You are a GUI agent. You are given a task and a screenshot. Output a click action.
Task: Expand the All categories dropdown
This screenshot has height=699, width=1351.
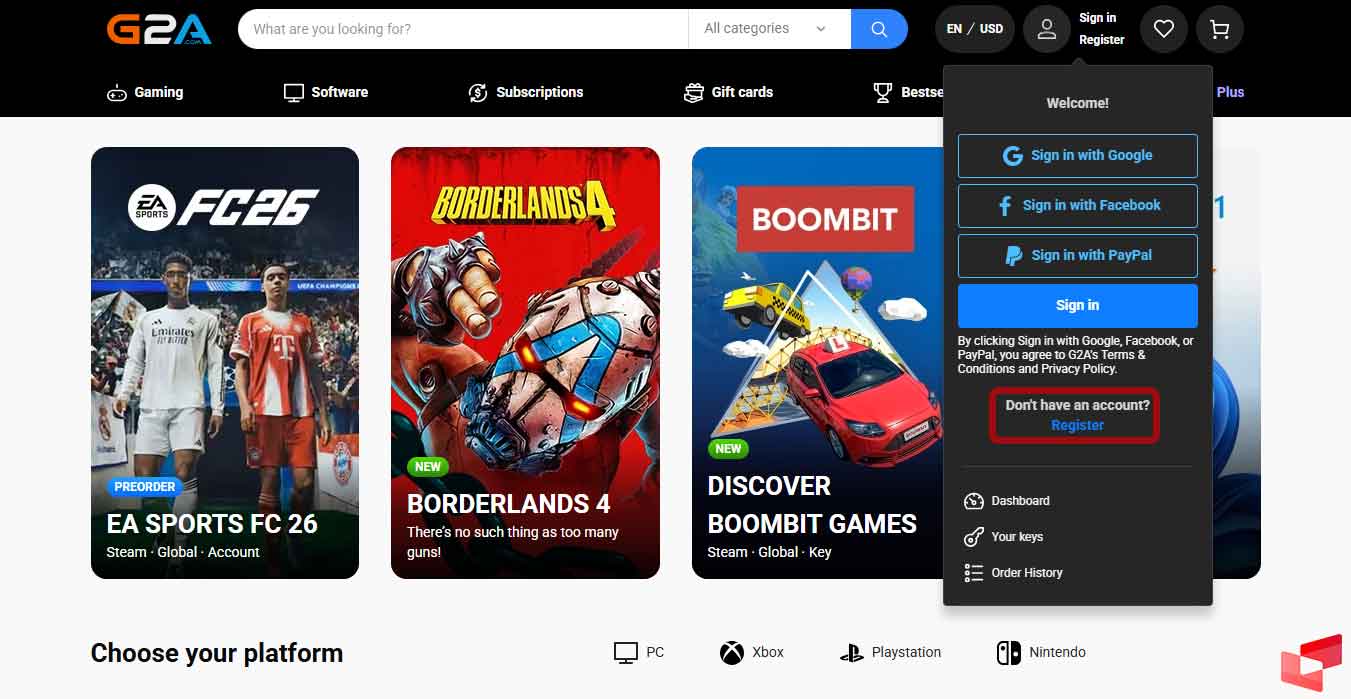[x=766, y=29]
